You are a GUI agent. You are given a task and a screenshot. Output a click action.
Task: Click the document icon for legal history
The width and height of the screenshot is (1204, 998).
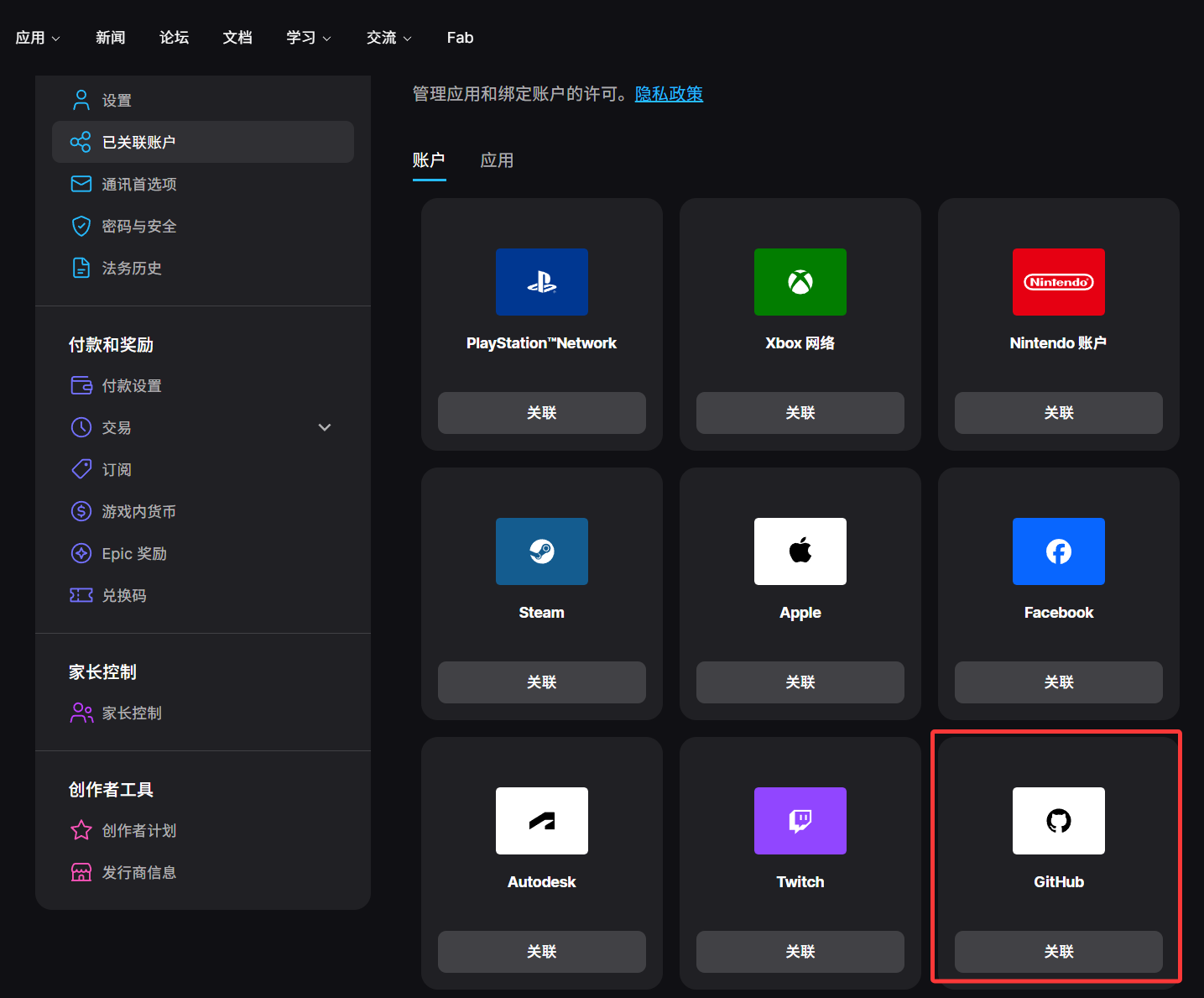click(81, 268)
